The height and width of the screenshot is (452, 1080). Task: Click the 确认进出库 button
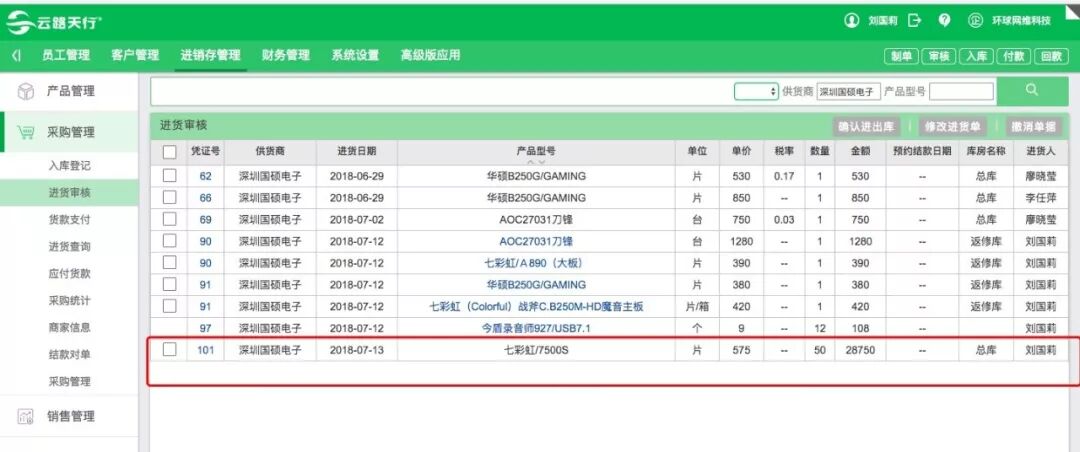[x=866, y=126]
